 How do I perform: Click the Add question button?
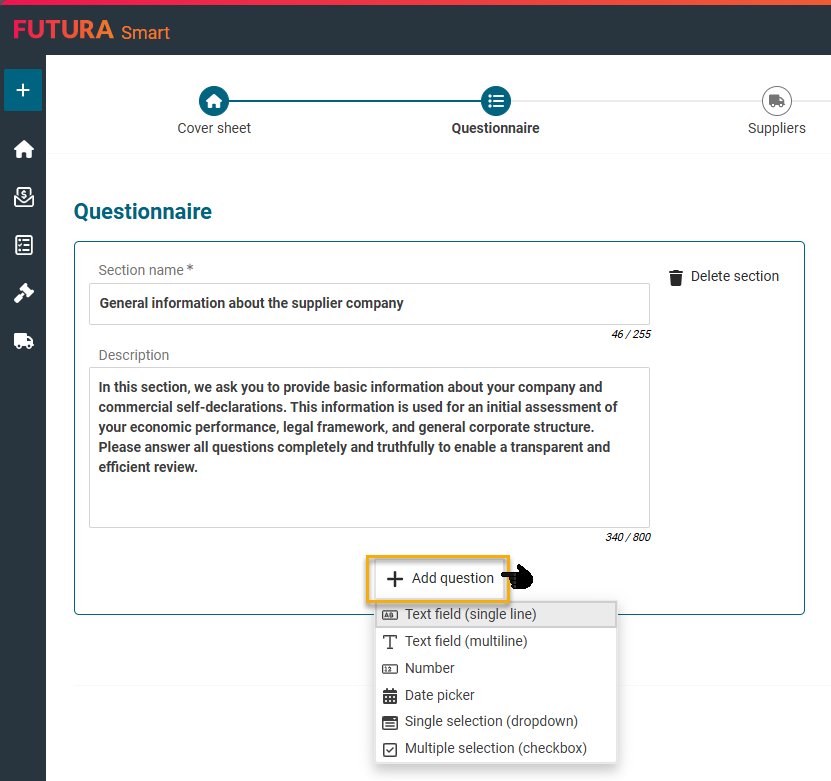coord(440,578)
